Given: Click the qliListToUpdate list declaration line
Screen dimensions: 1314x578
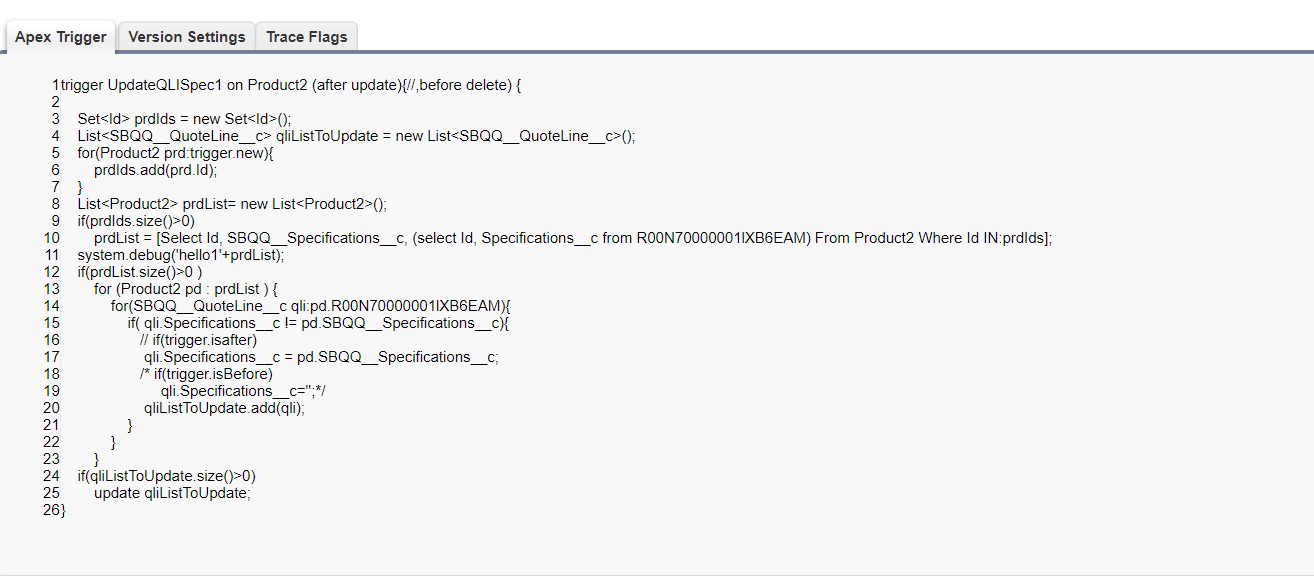Looking at the screenshot, I should click(x=356, y=136).
